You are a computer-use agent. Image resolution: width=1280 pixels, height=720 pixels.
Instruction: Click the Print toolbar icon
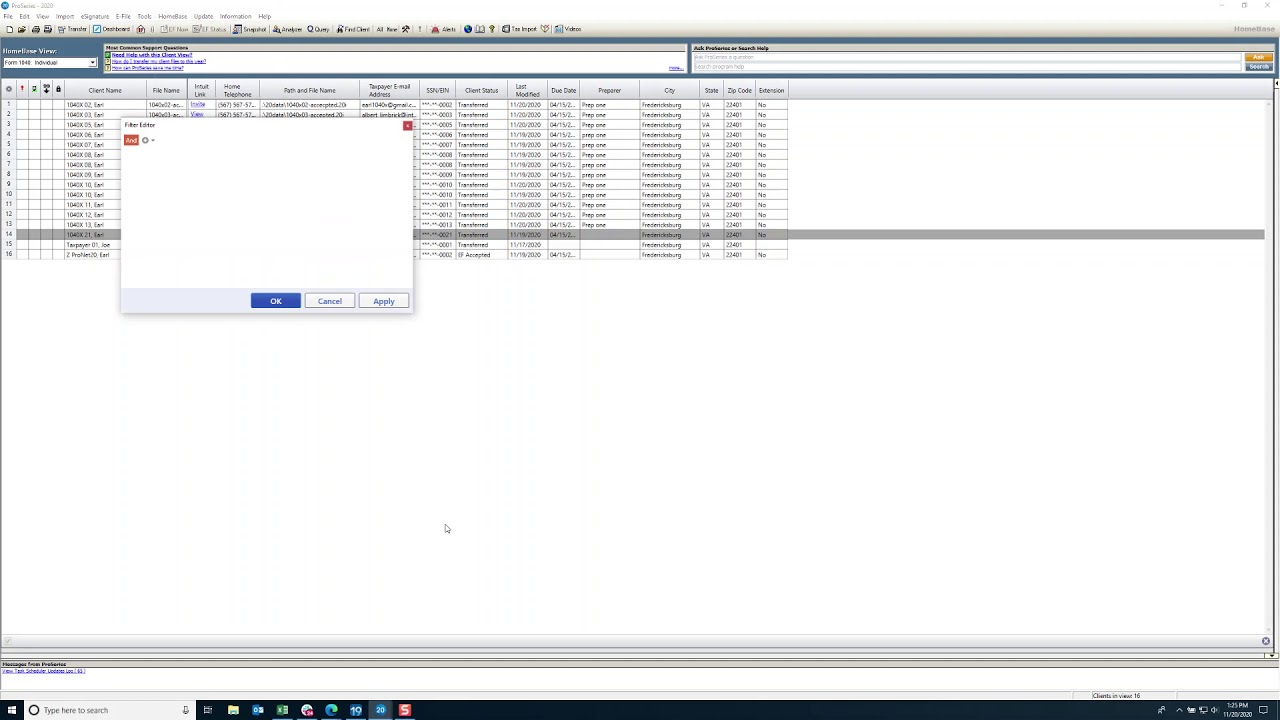tap(35, 29)
